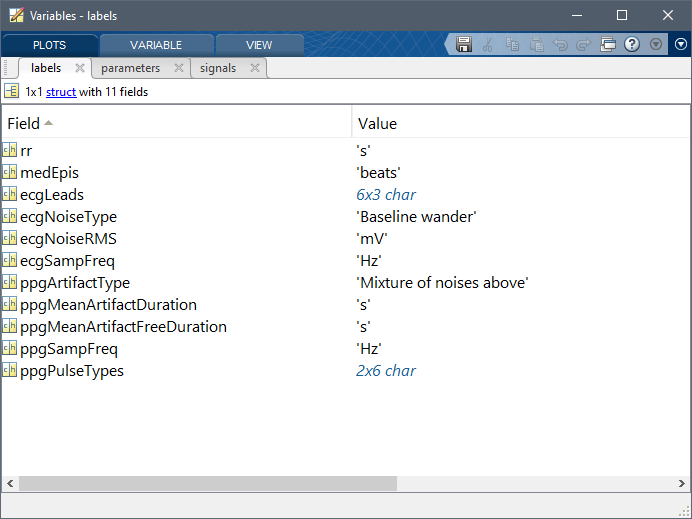
Task: Click the Copy icon in the toolbar
Action: coord(512,44)
